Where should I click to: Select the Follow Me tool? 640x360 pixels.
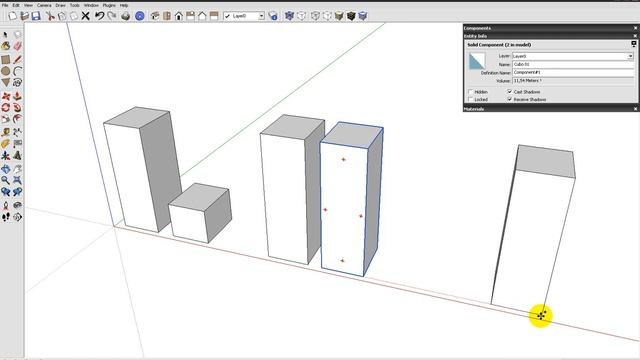point(17,108)
